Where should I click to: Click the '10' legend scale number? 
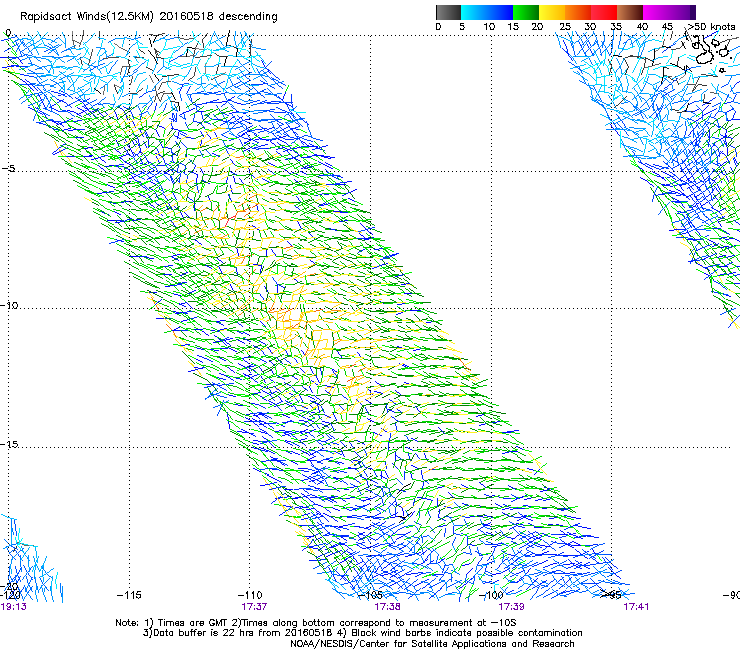coord(489,27)
